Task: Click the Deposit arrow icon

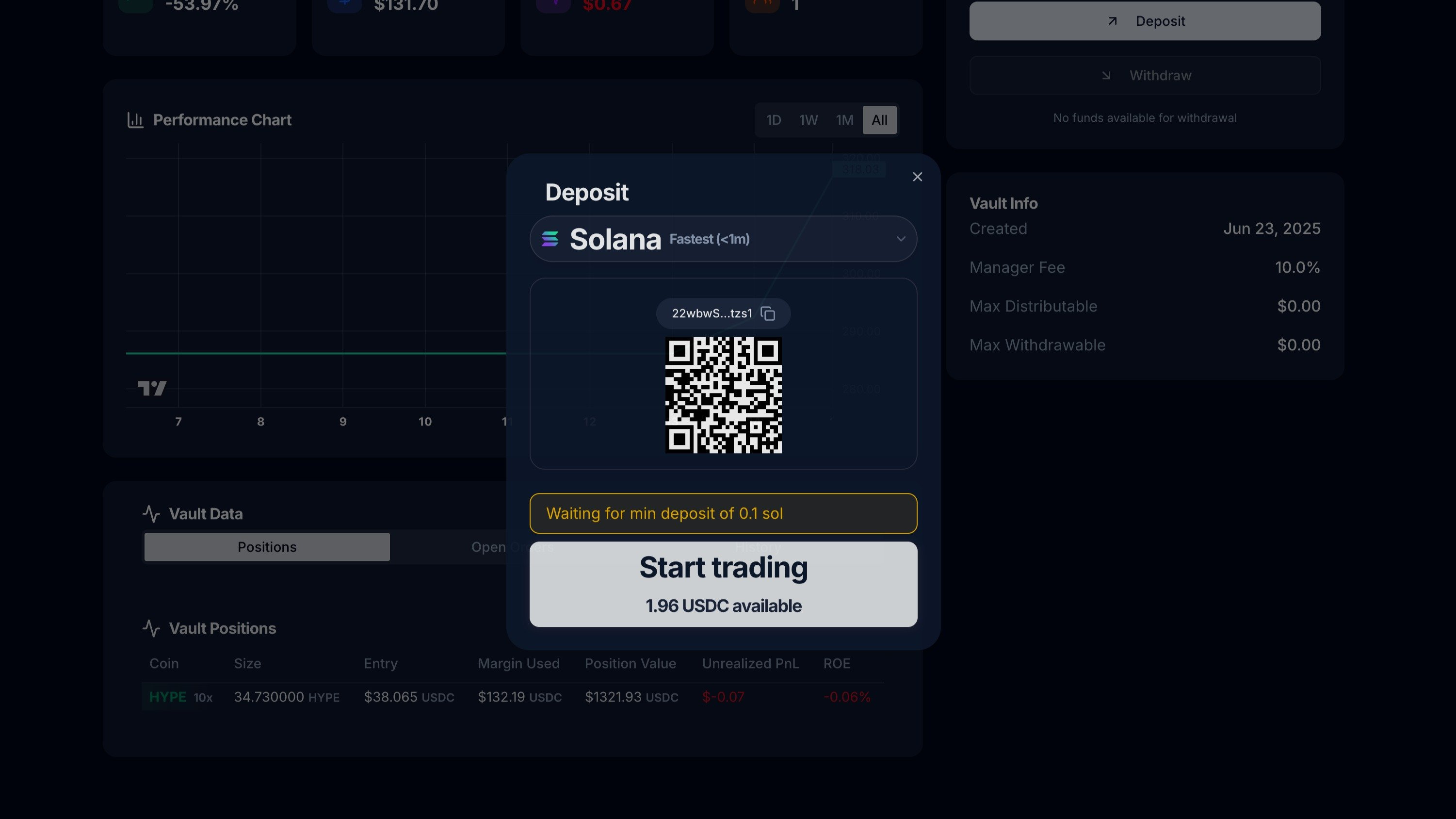Action: [1112, 21]
